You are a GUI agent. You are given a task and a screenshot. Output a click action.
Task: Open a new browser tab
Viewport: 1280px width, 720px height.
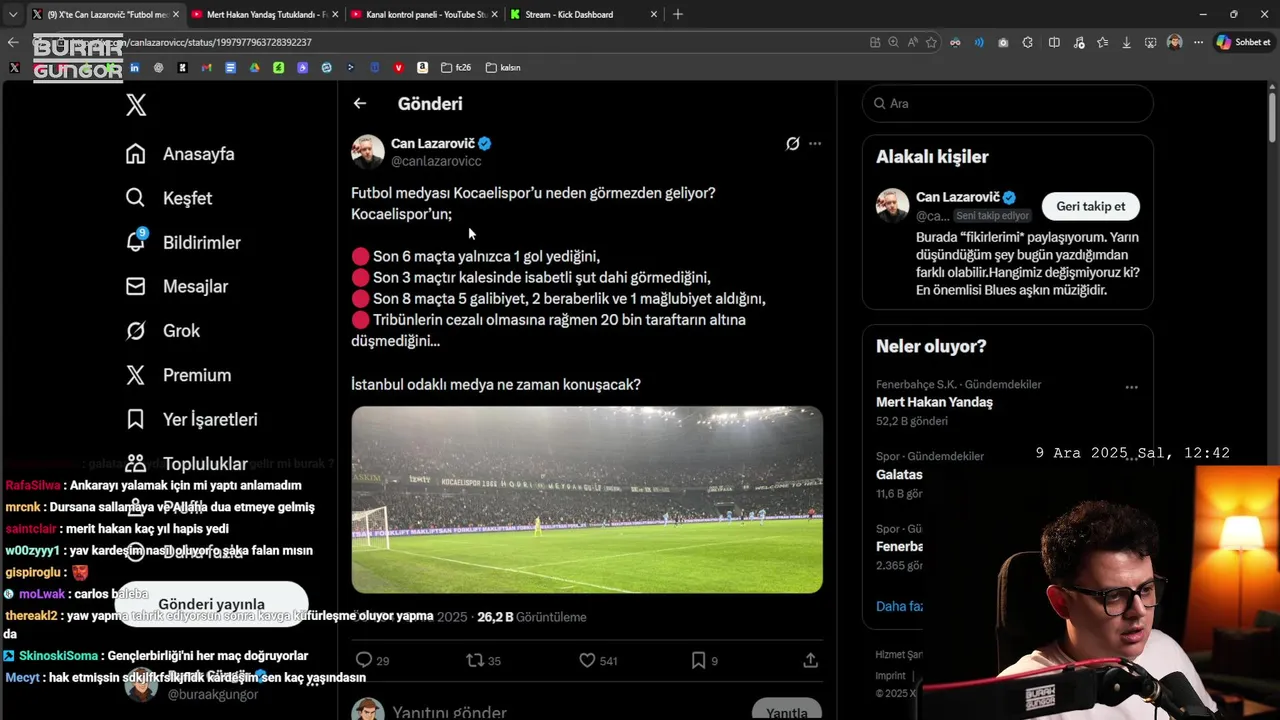point(678,14)
